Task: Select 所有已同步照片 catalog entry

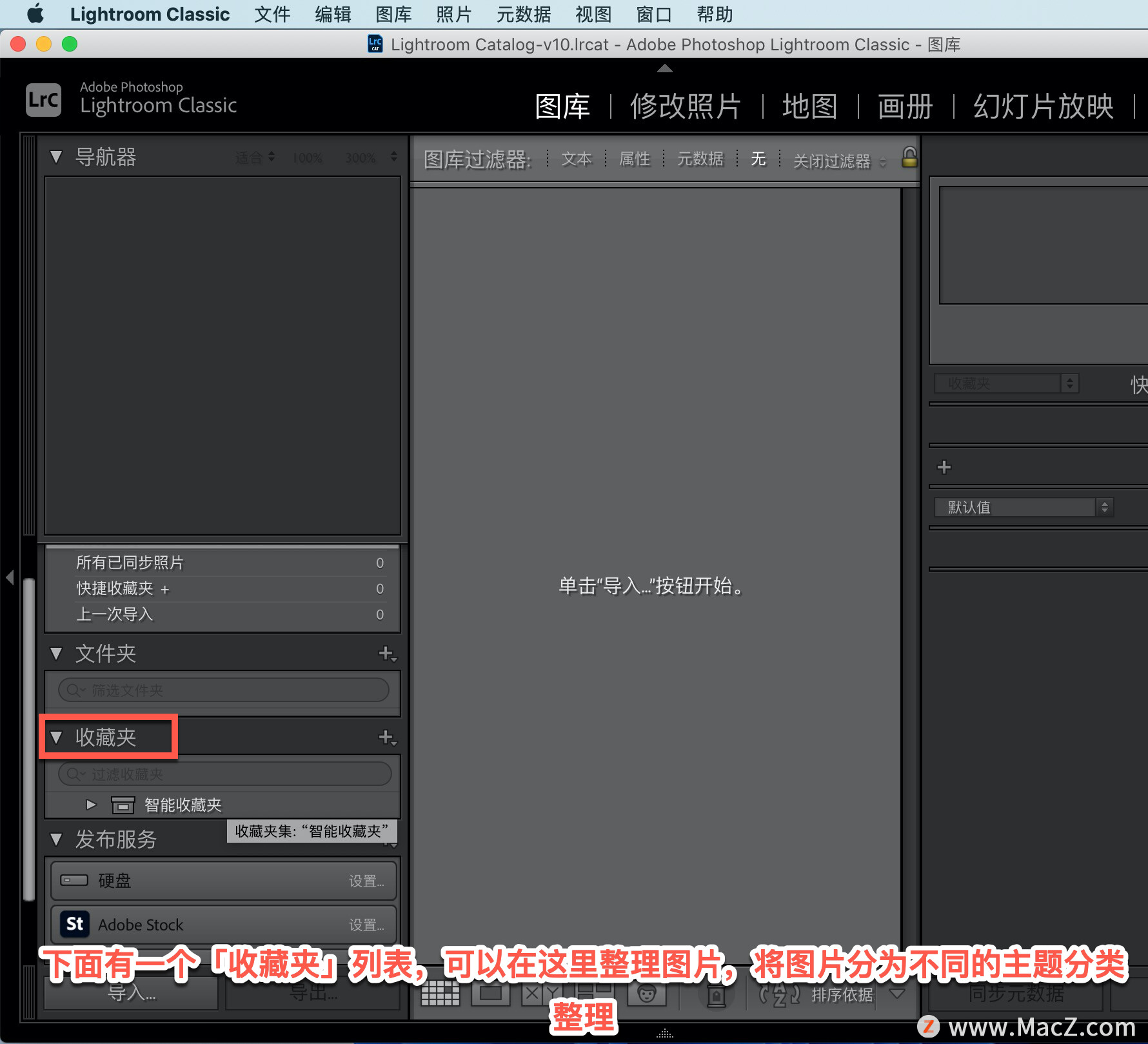Action: pyautogui.click(x=223, y=563)
